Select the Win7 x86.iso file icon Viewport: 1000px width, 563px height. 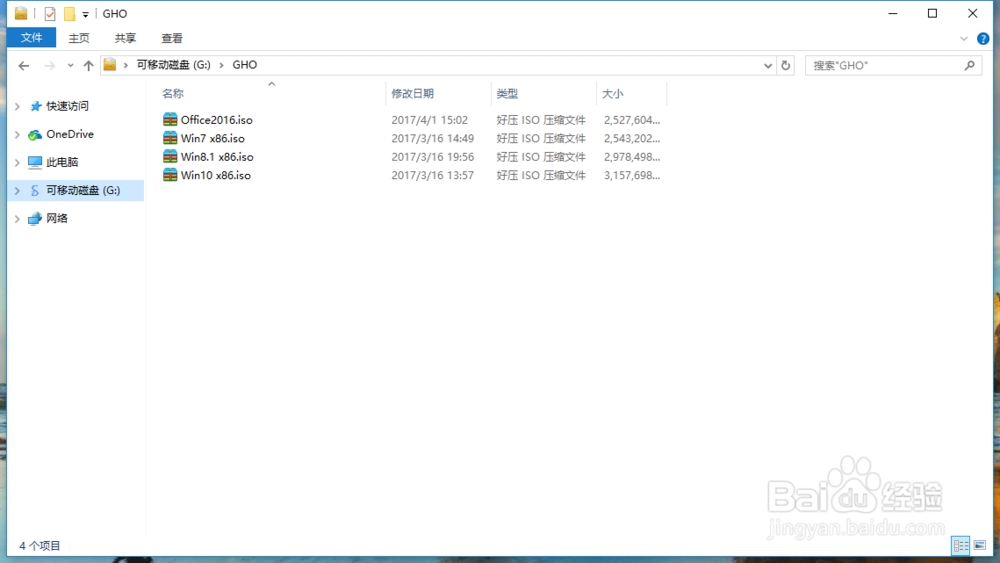tap(170, 138)
